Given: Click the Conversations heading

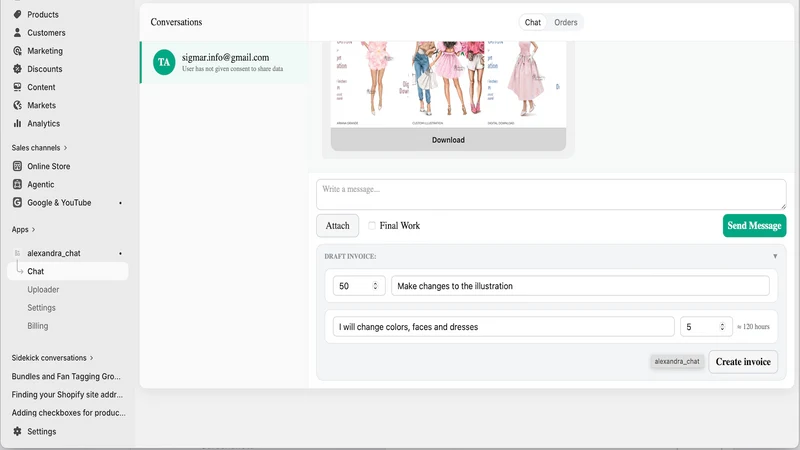Looking at the screenshot, I should pyautogui.click(x=176, y=22).
